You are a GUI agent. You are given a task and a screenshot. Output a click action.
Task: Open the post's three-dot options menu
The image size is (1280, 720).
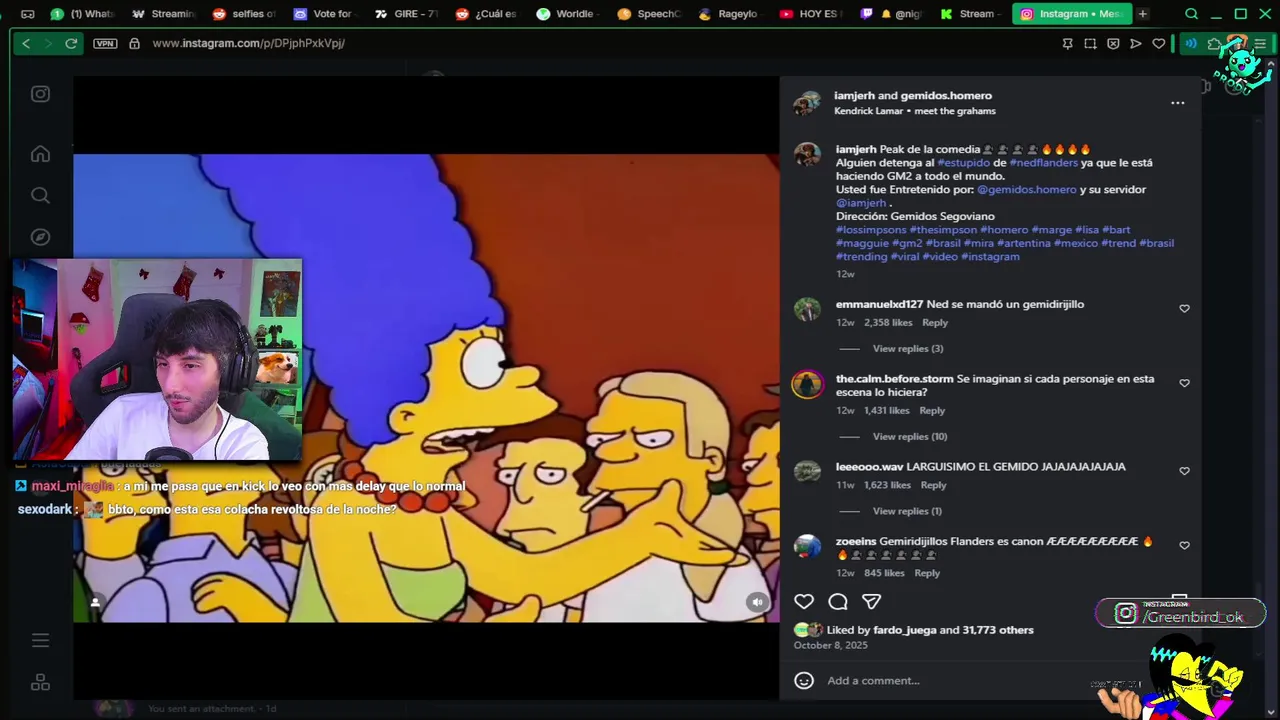coord(1177,103)
